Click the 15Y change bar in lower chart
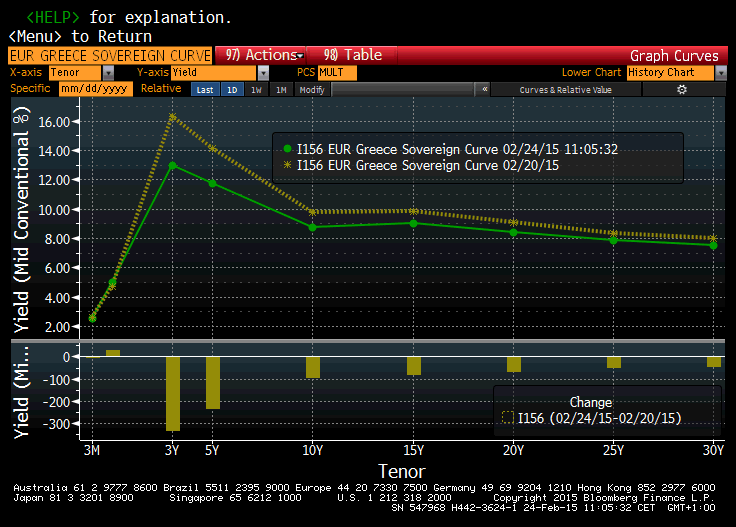736x527 pixels. pyautogui.click(x=414, y=366)
